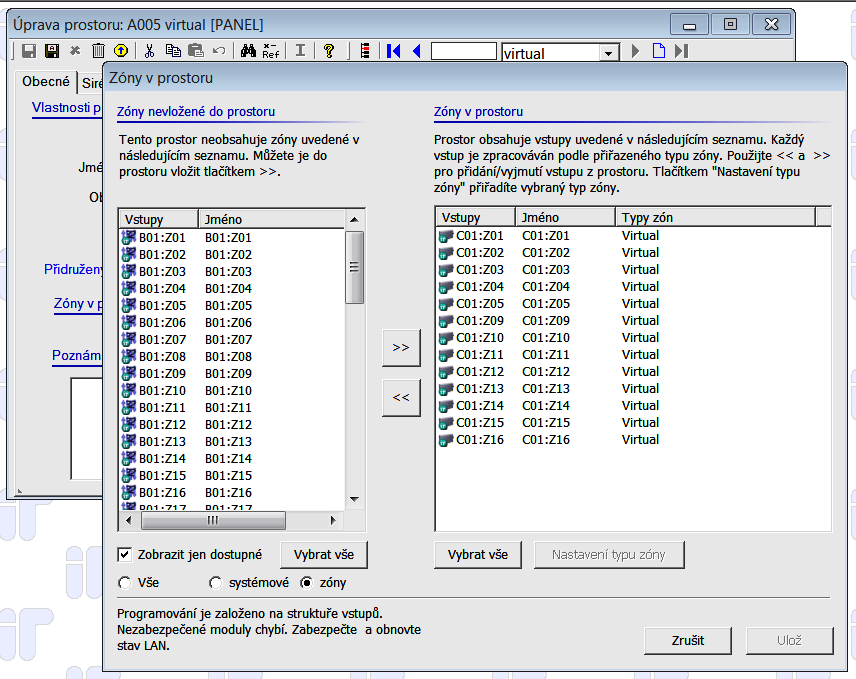
Task: Jump to first record with blue arrow
Action: 394,51
